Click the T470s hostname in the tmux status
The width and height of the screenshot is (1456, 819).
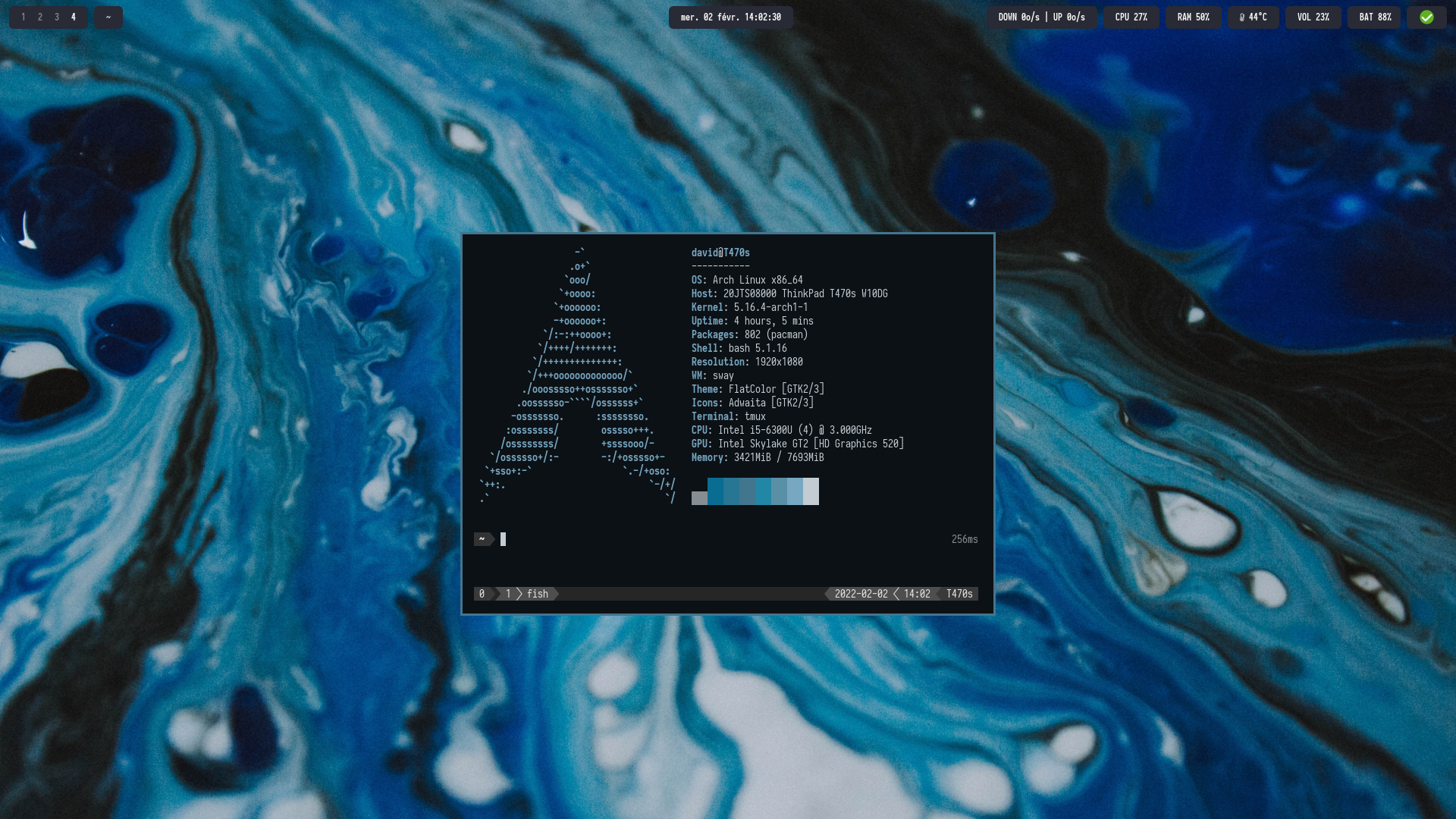[x=959, y=594]
